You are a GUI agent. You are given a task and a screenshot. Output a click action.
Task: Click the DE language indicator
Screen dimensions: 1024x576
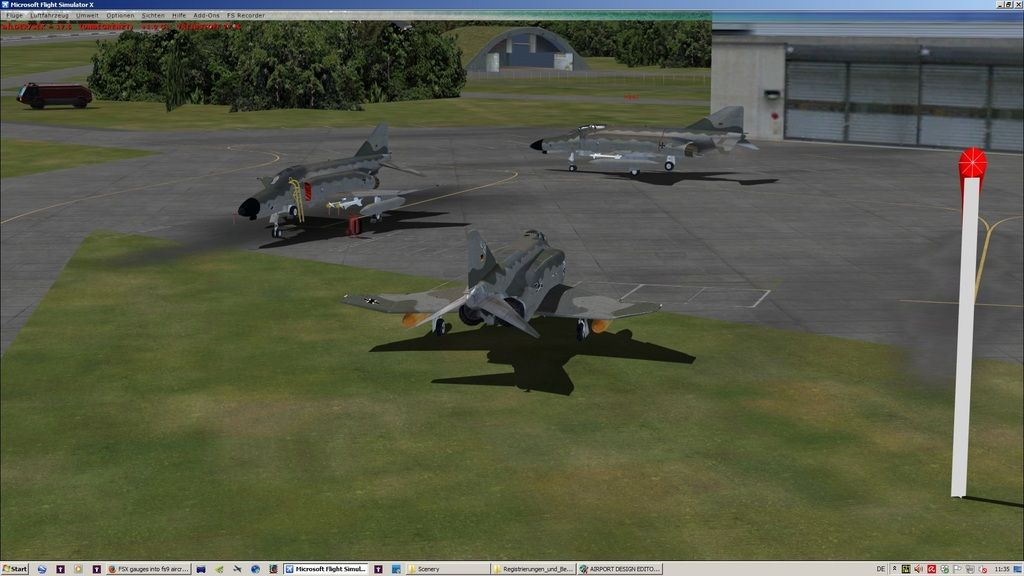pyautogui.click(x=881, y=569)
